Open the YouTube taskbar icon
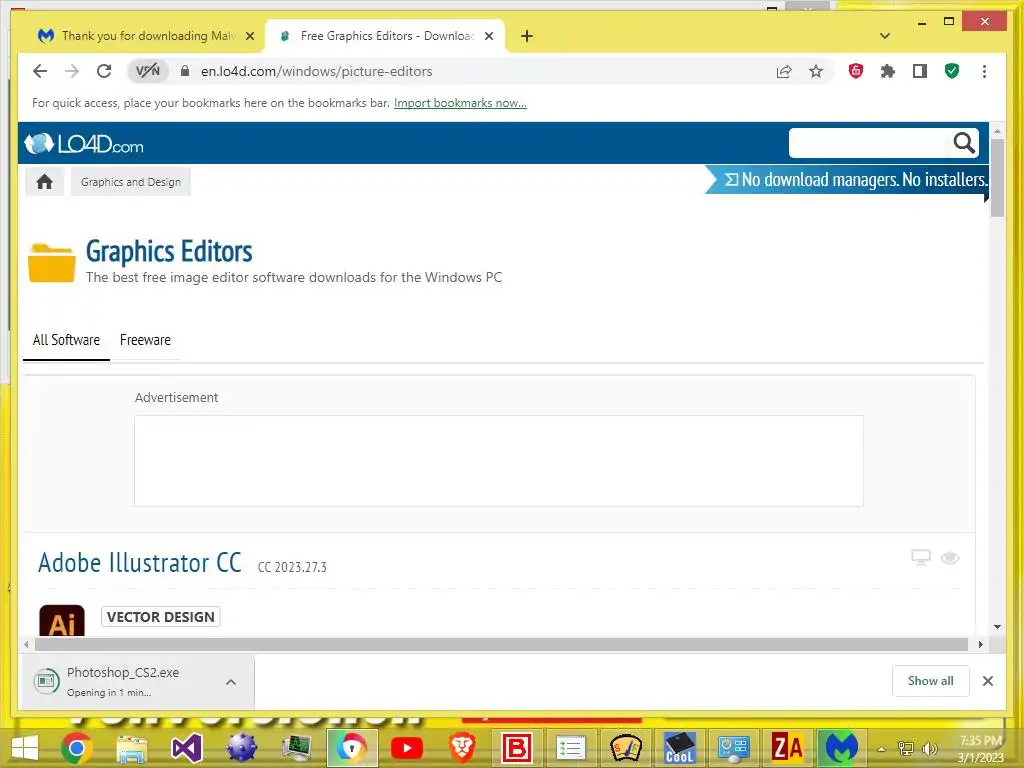 (406, 748)
